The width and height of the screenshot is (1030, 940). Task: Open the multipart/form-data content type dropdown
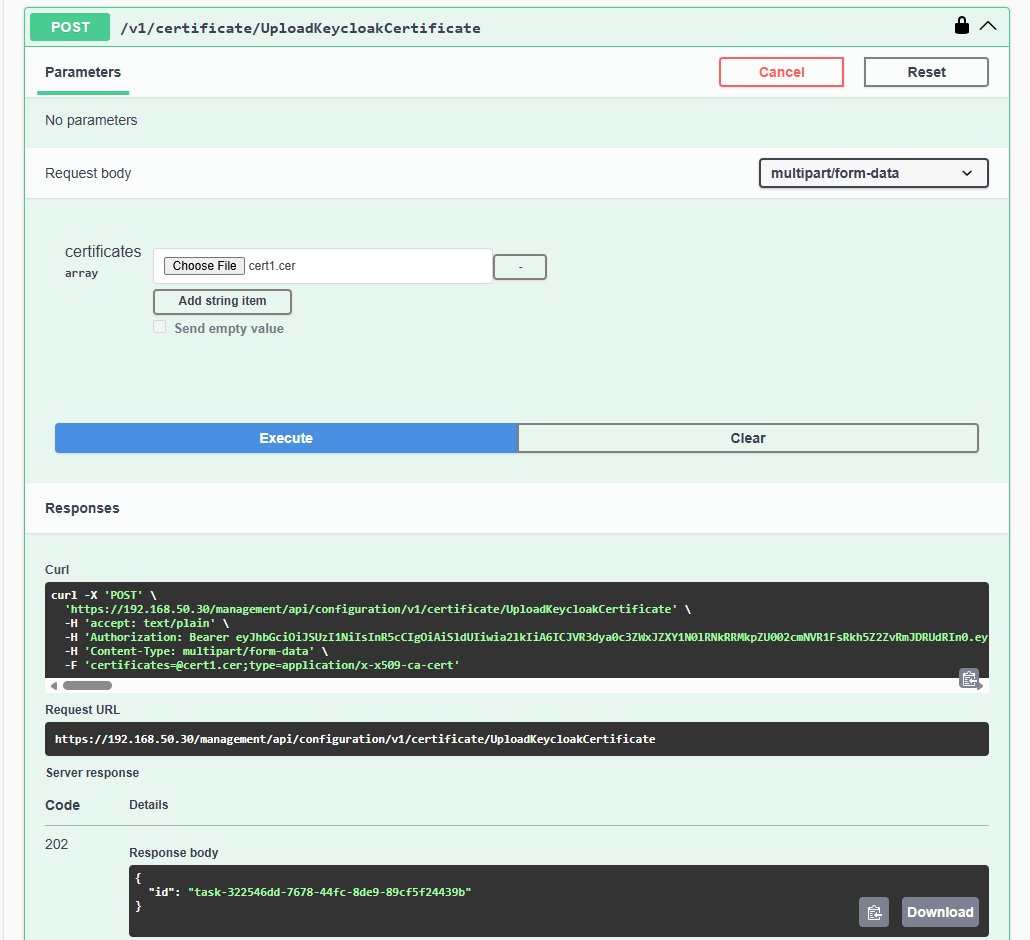(x=873, y=173)
